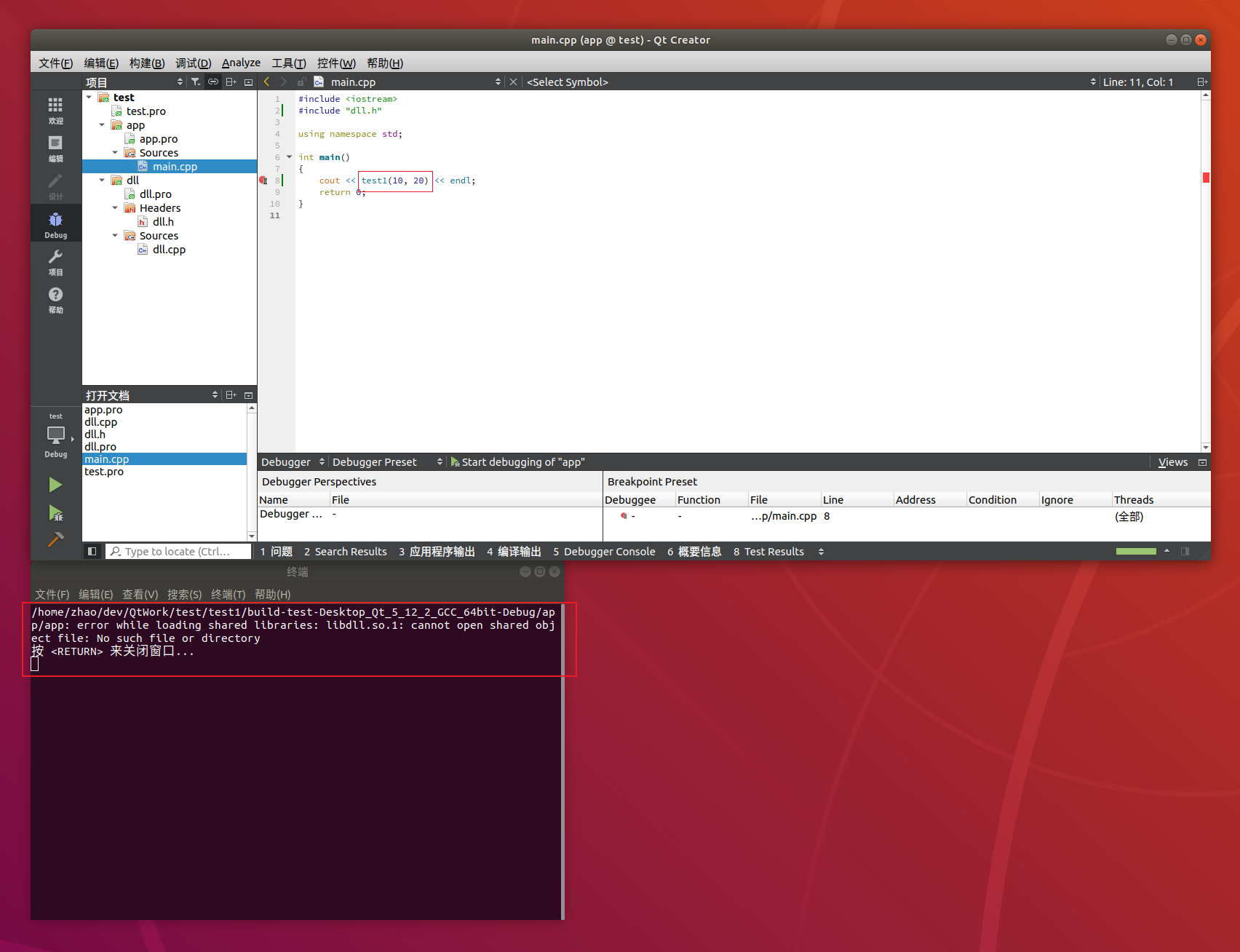Show the 5 Debugger Console pane
This screenshot has width=1240, height=952.
(x=604, y=552)
